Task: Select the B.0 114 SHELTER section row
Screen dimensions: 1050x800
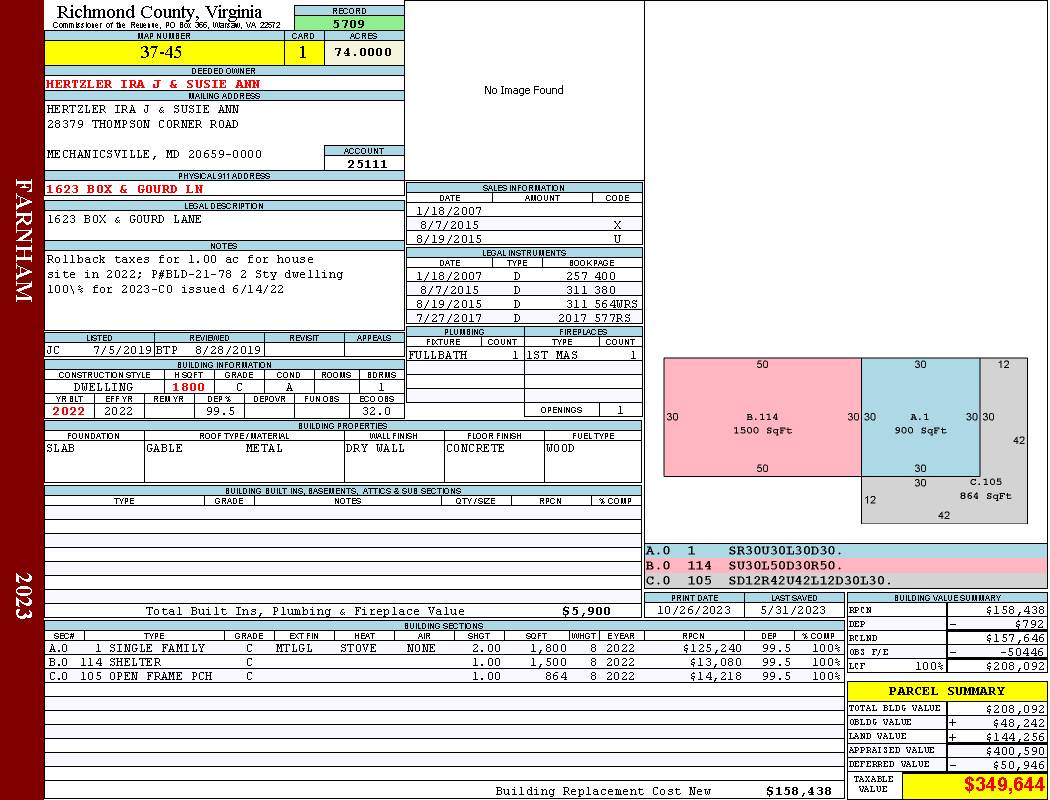Action: tap(443, 662)
